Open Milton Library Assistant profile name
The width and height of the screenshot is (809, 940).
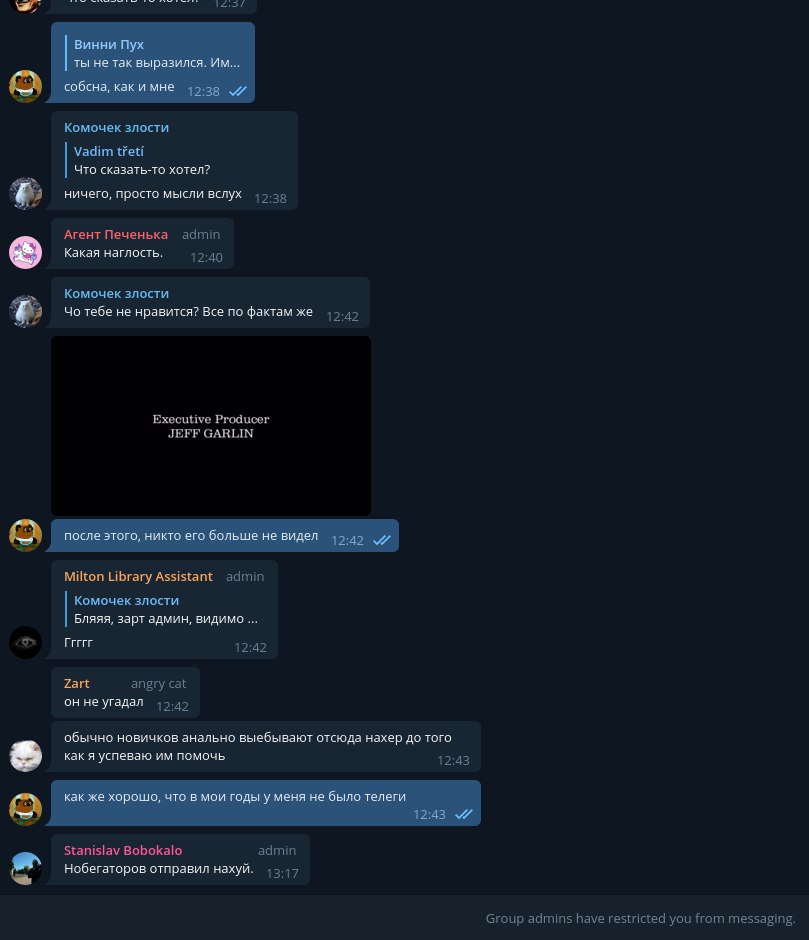[138, 576]
